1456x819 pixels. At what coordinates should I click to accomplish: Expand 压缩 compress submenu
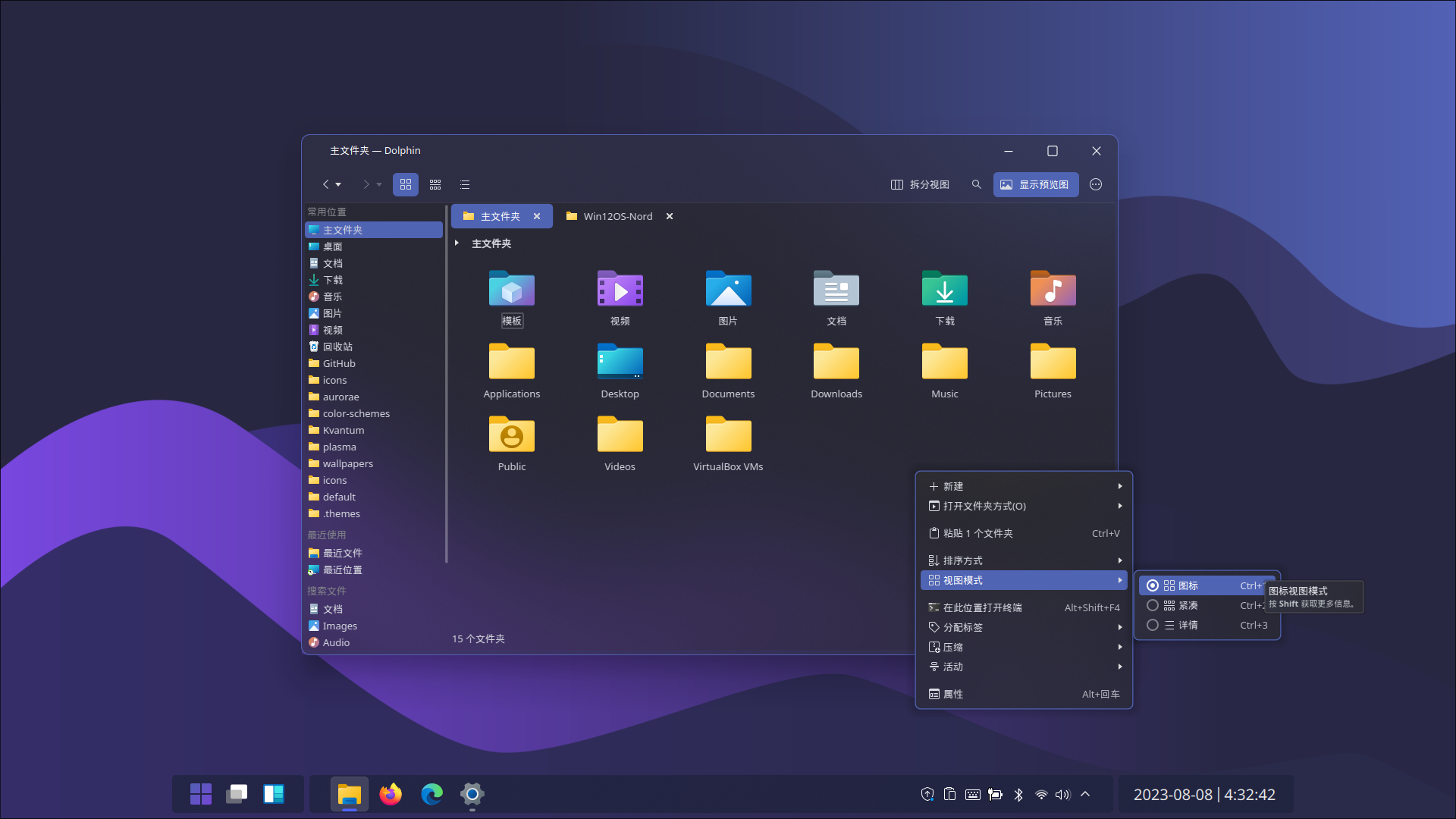coord(1024,647)
